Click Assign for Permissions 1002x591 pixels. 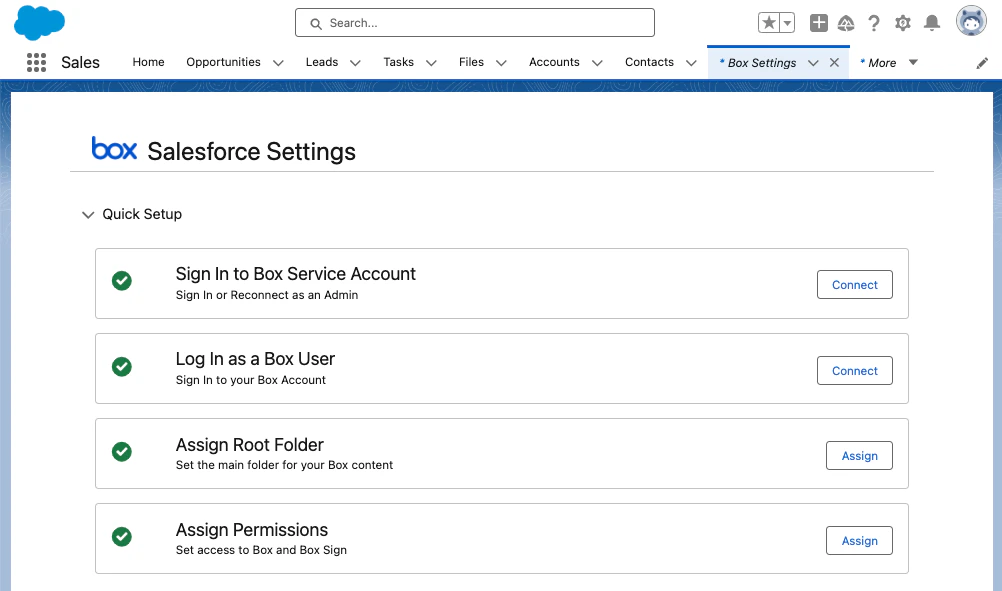859,541
